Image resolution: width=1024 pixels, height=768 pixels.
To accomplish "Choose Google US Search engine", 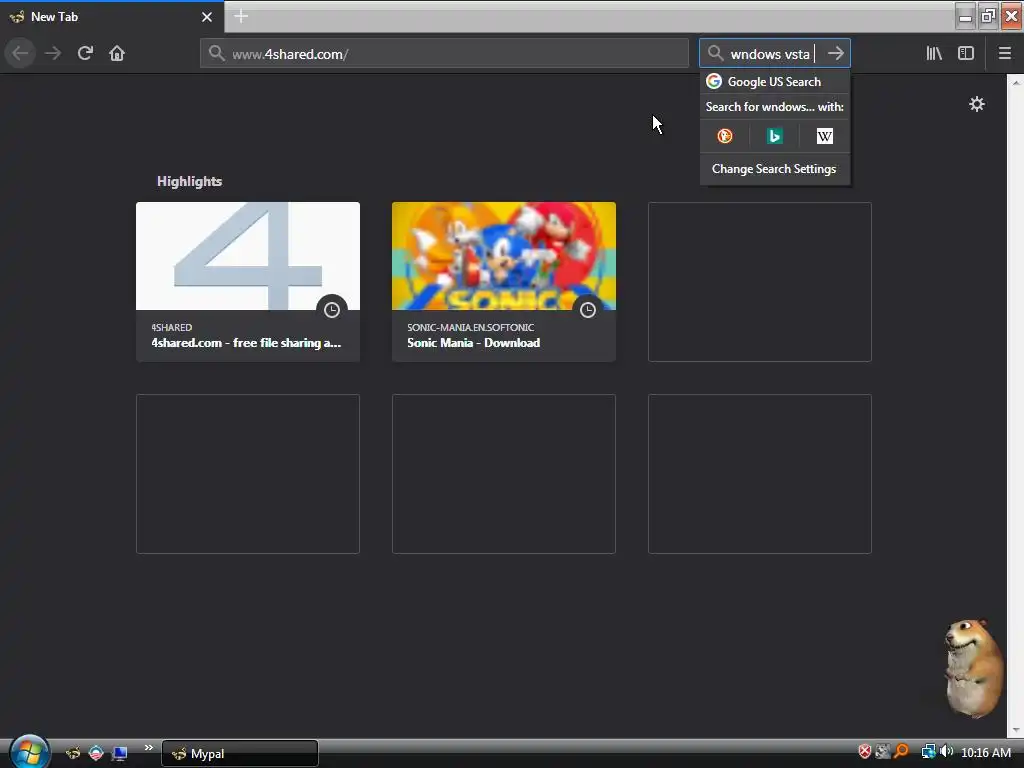I will (x=775, y=82).
